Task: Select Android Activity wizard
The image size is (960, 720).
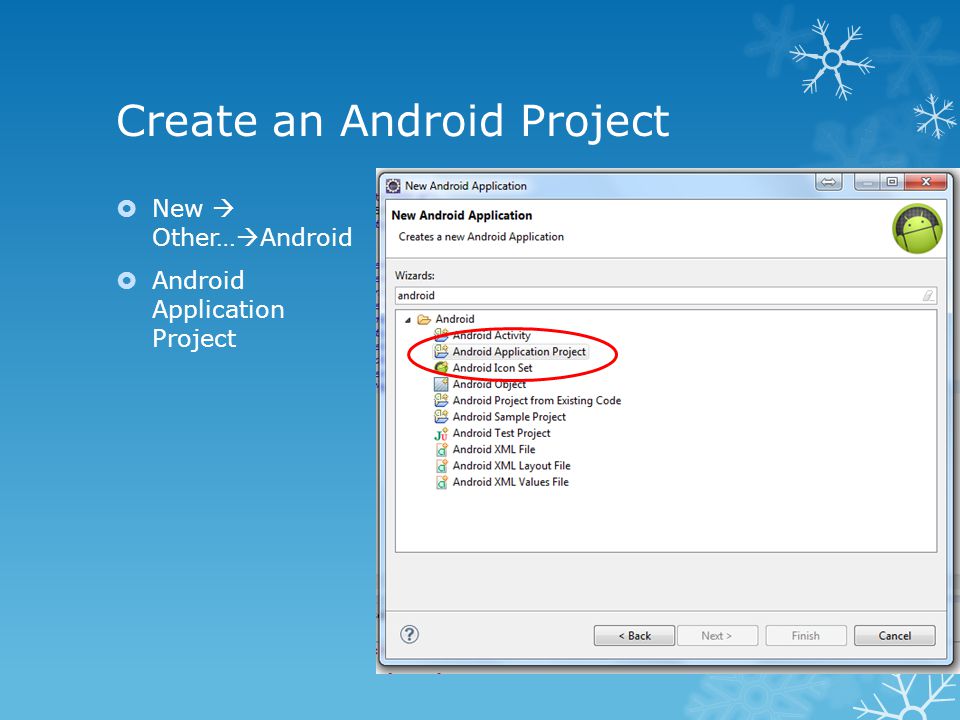Action: coord(491,335)
